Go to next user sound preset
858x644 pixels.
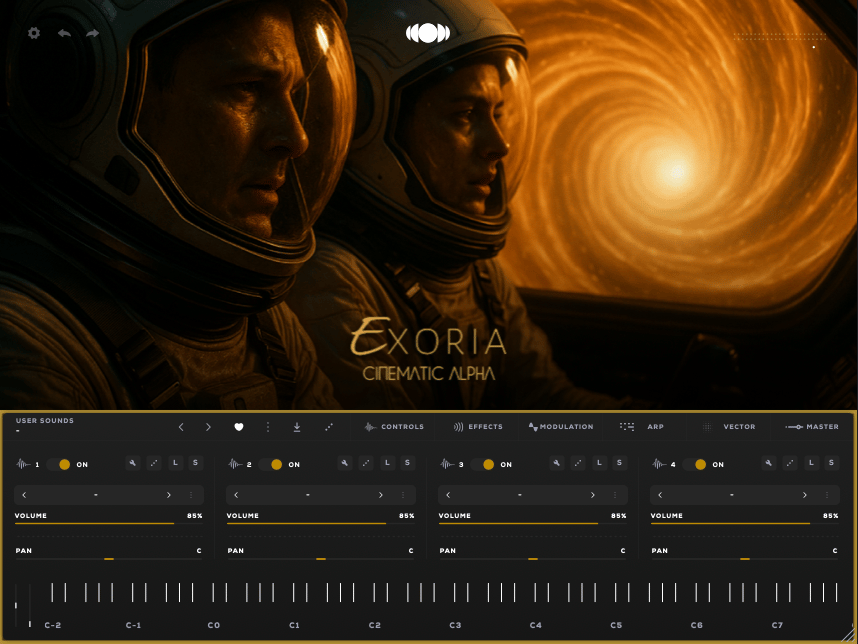(x=208, y=427)
